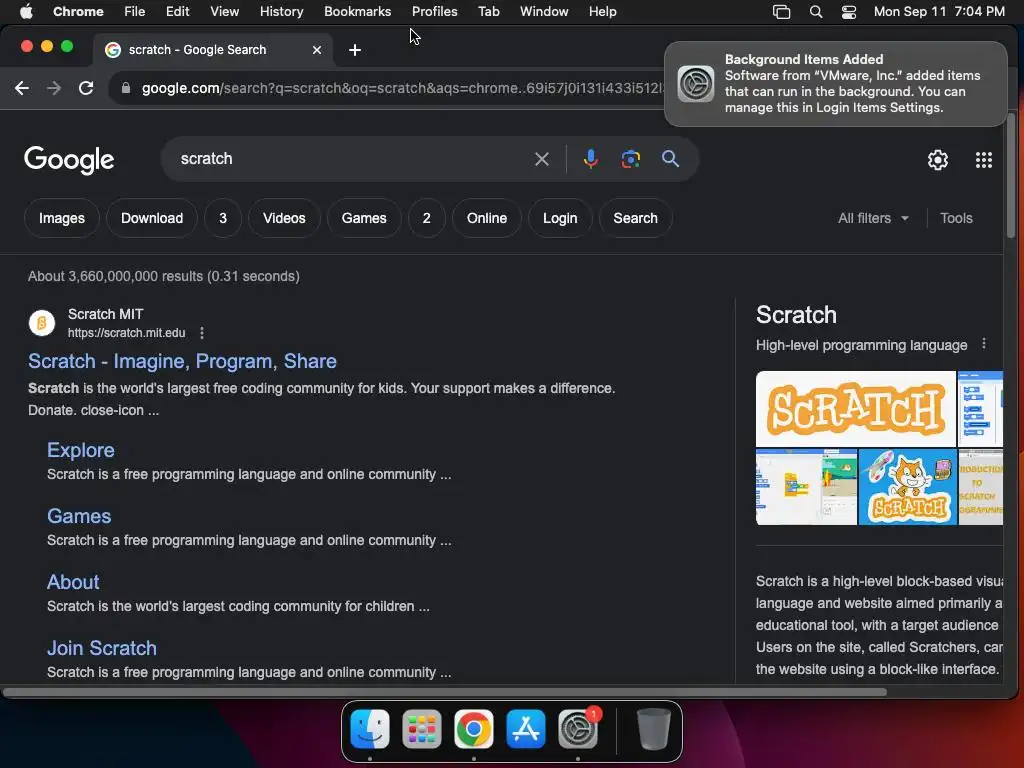This screenshot has width=1024, height=768.
Task: Open the About sitelink
Action: pyautogui.click(x=73, y=582)
